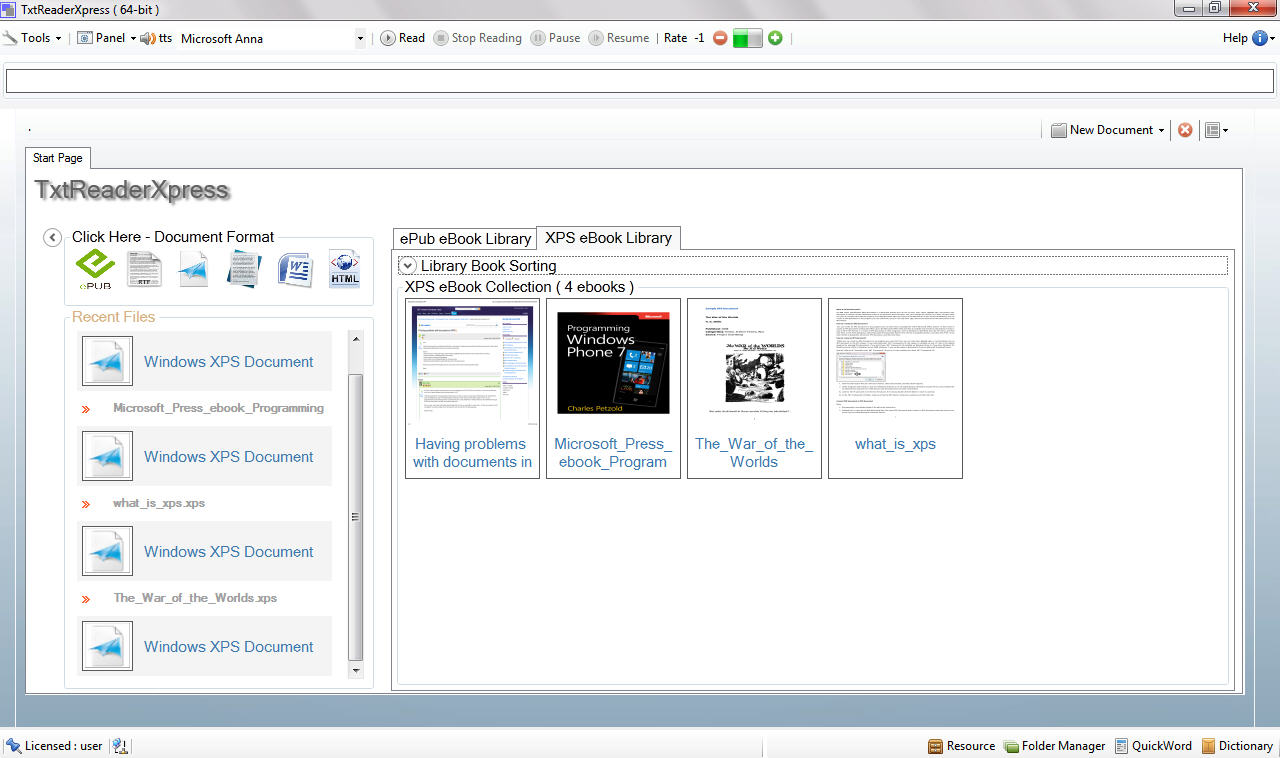Open Folder Manager in status bar
This screenshot has width=1281, height=758.
(x=1055, y=746)
